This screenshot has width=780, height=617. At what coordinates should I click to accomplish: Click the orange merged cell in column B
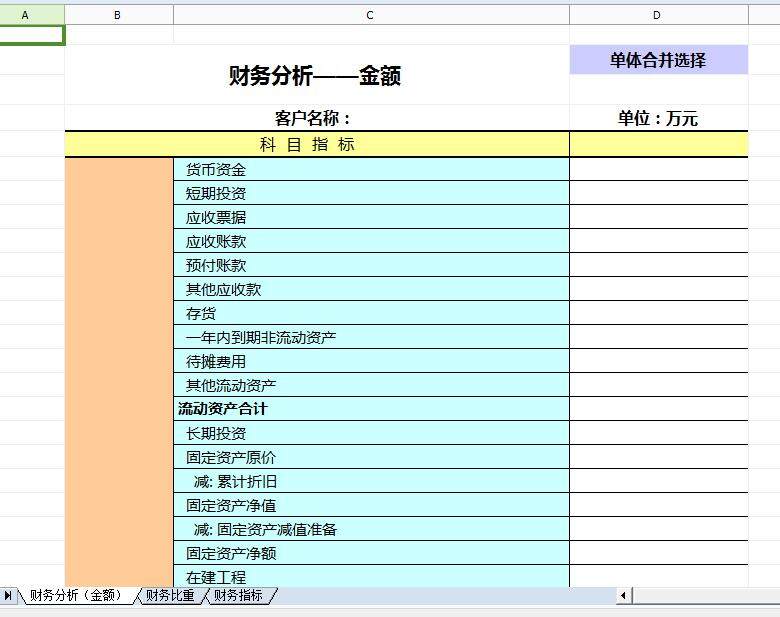(118, 370)
